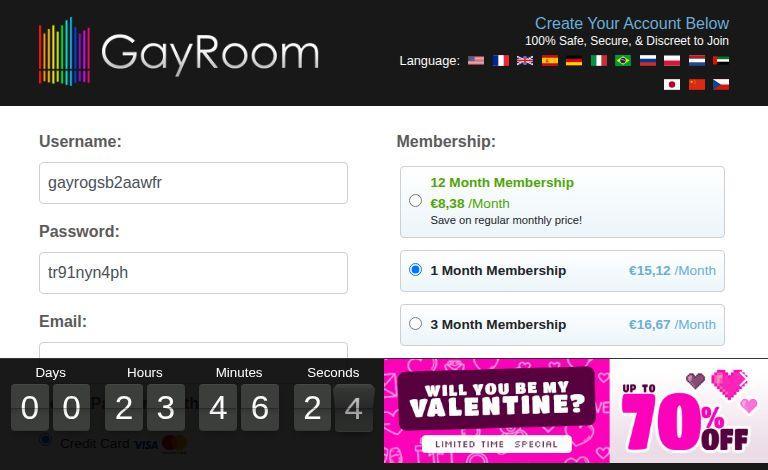Viewport: 768px width, 470px height.
Task: Open the GayRoom logo homepage link
Action: [179, 52]
